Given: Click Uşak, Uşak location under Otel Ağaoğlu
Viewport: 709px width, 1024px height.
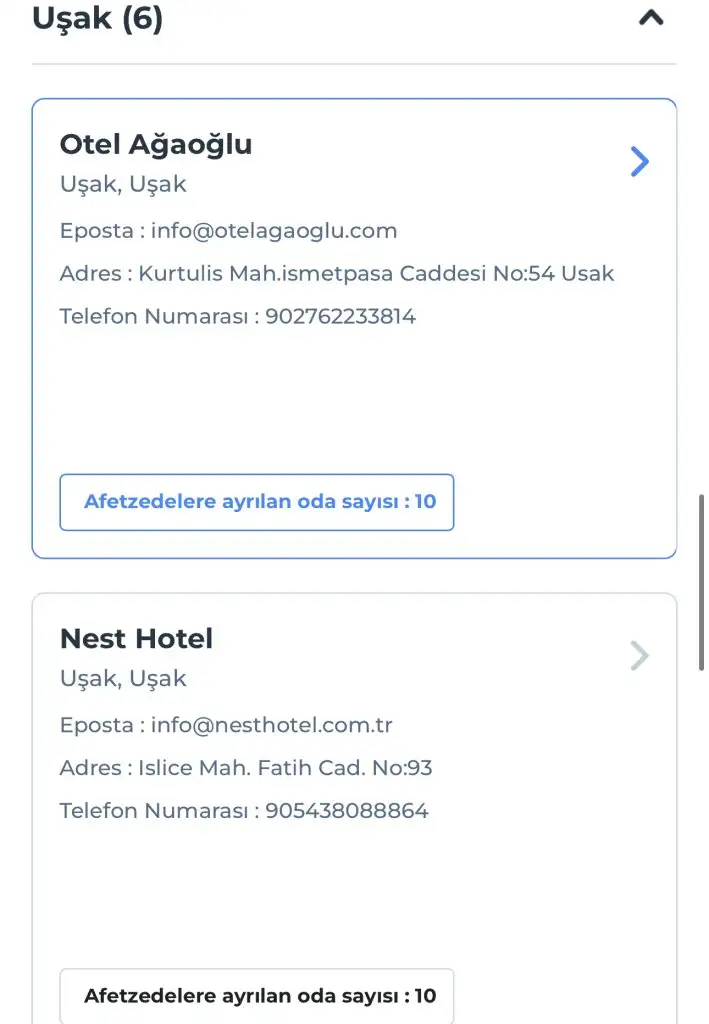Looking at the screenshot, I should pyautogui.click(x=123, y=185).
